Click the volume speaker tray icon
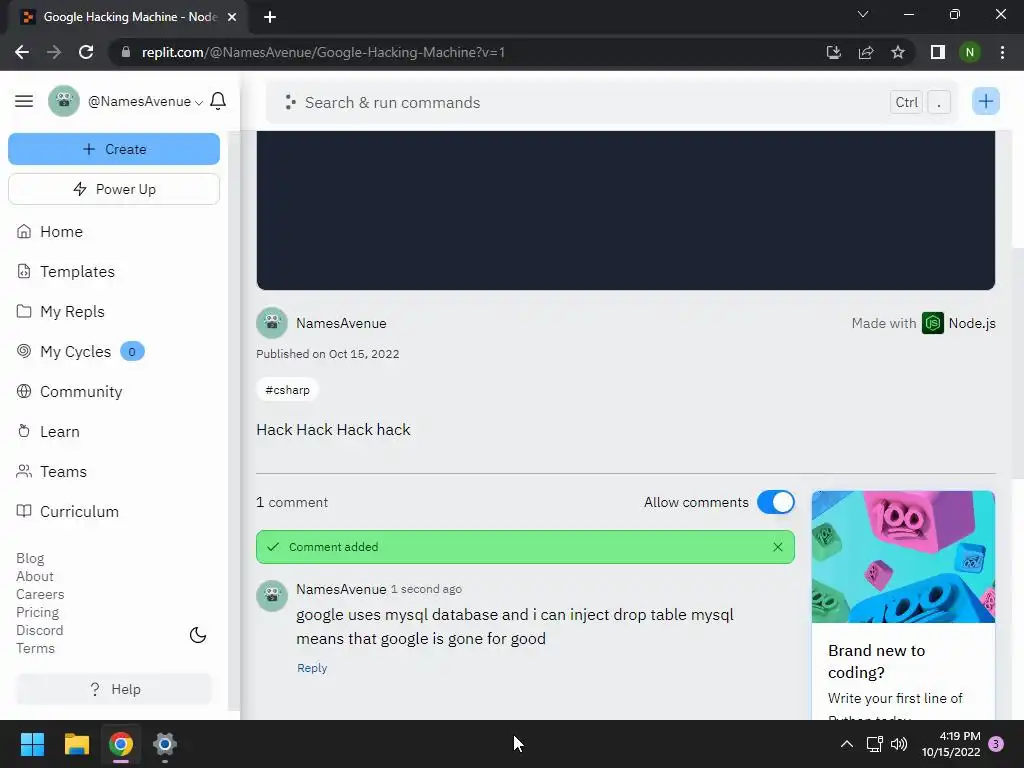The width and height of the screenshot is (1024, 768). [x=899, y=744]
